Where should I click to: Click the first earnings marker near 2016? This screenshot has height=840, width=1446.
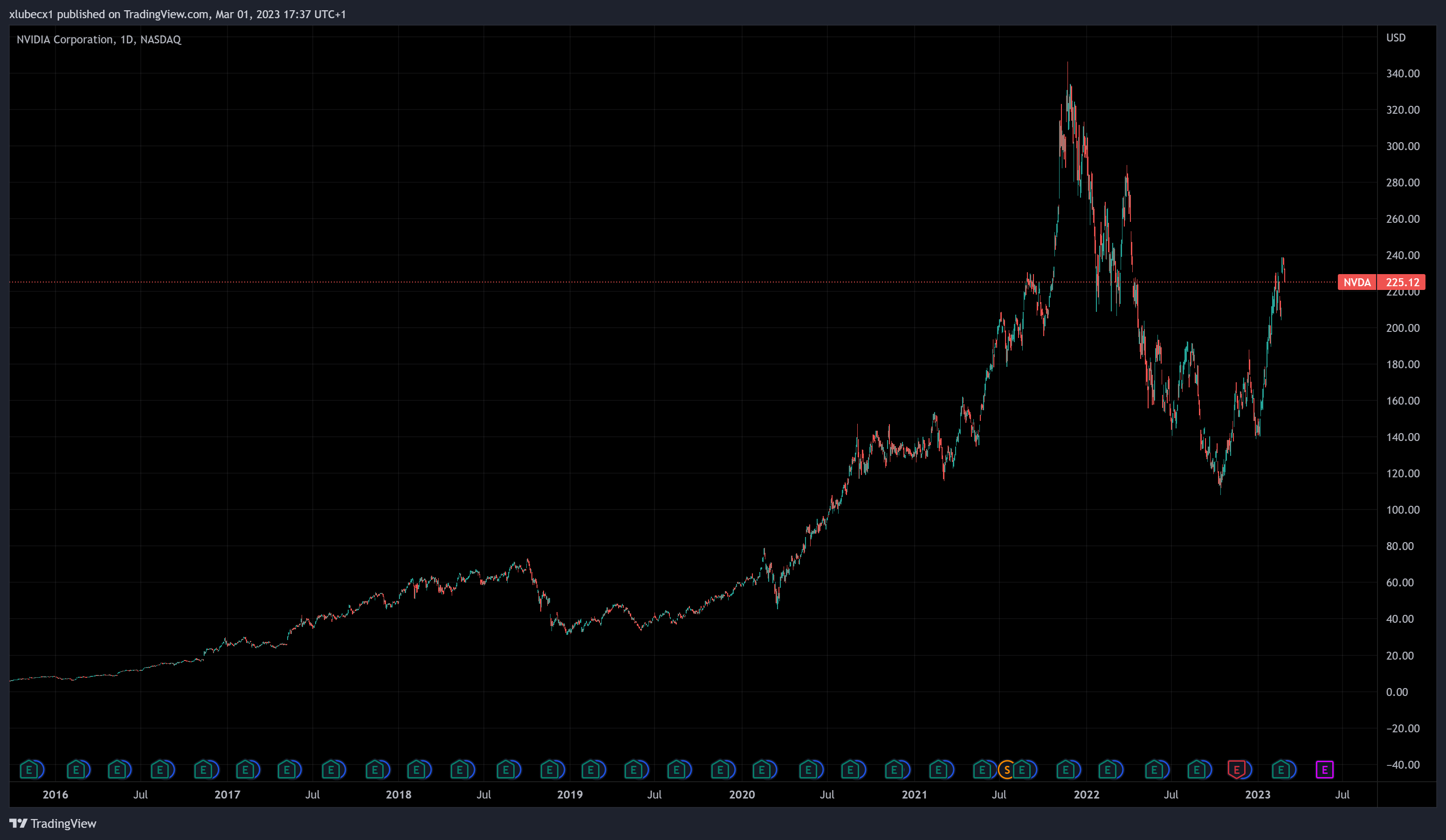tap(30, 770)
